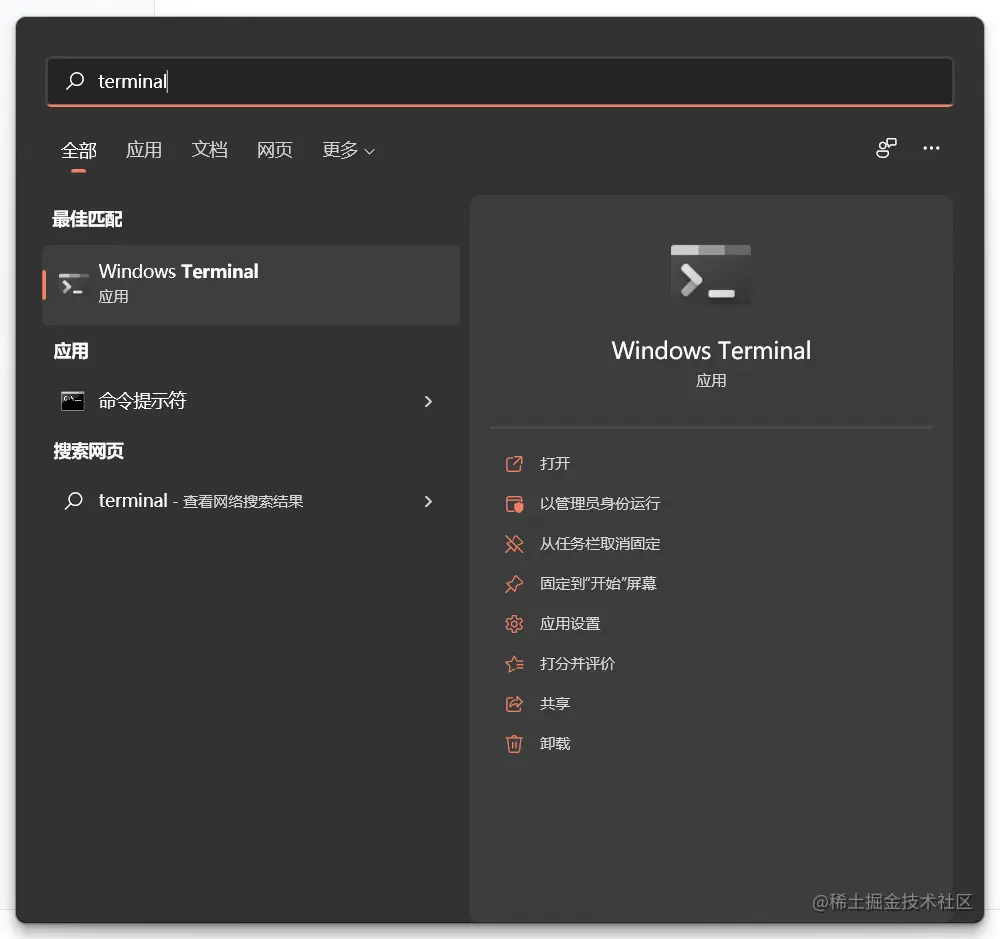The height and width of the screenshot is (939, 1000).
Task: Click the rate-and-review star icon
Action: [514, 664]
